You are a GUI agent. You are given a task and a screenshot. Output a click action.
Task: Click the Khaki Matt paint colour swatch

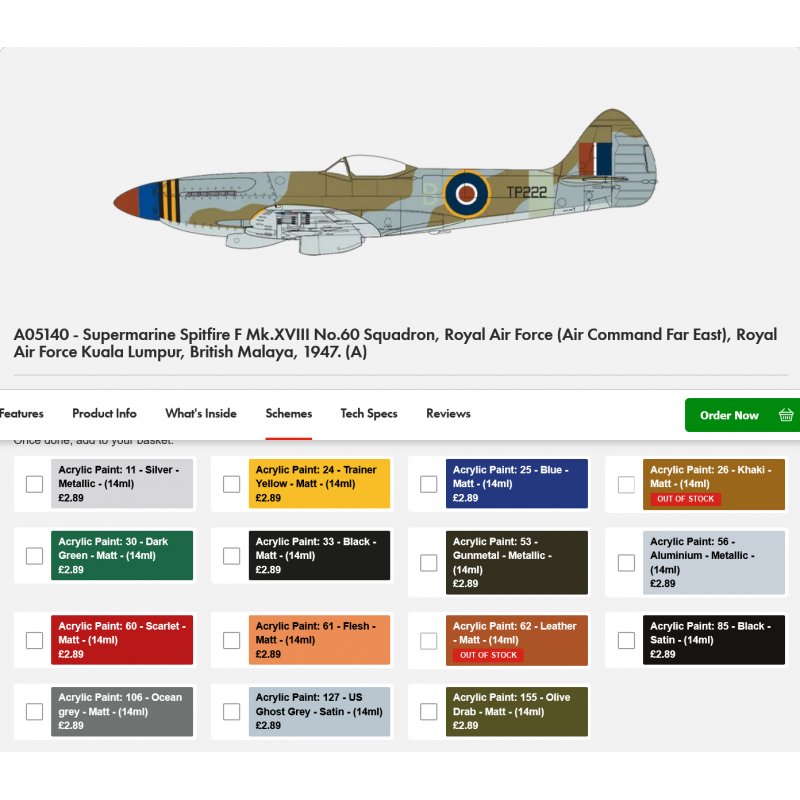(714, 484)
